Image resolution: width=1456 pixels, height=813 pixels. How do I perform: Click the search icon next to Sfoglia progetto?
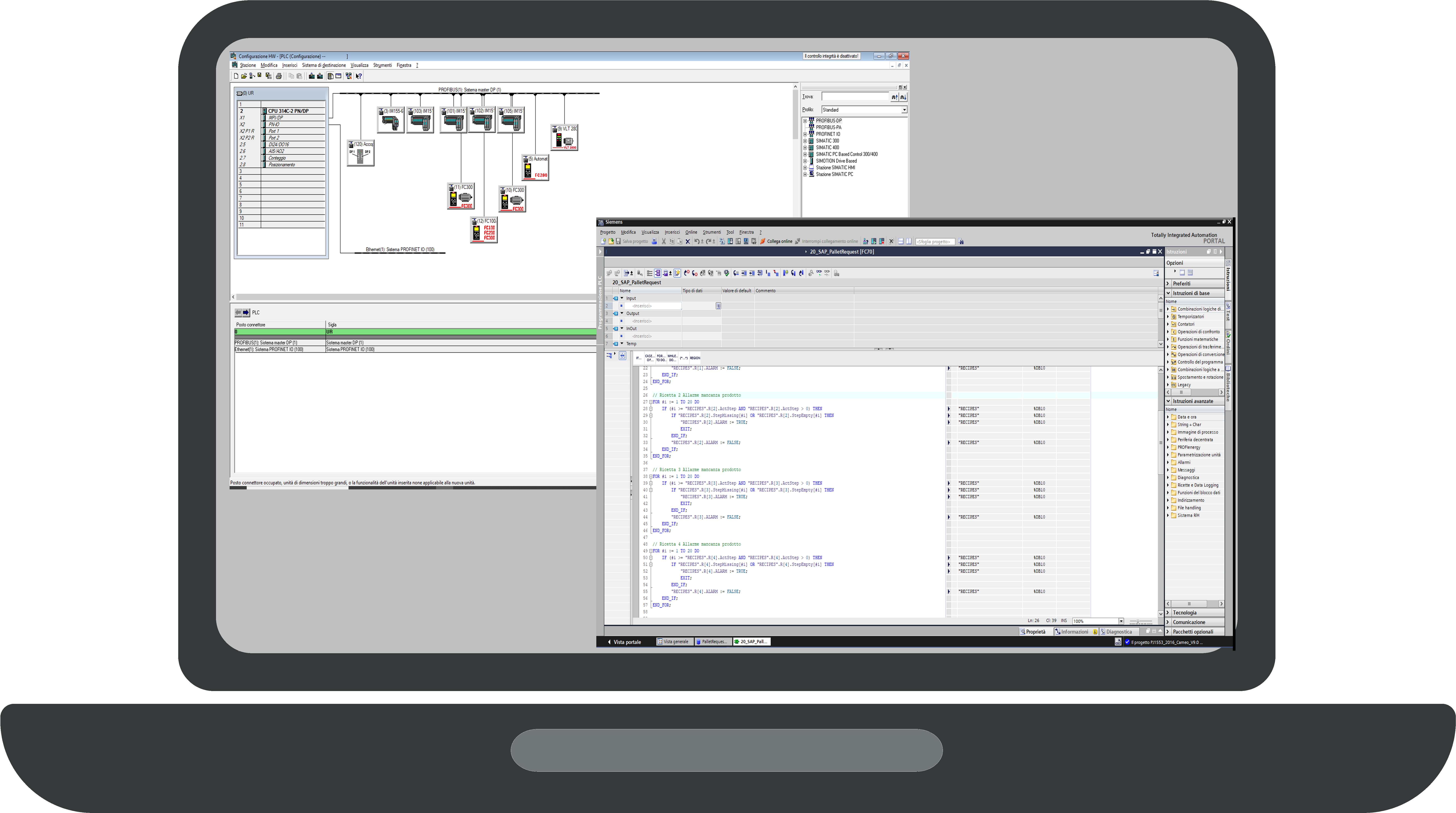(x=961, y=241)
